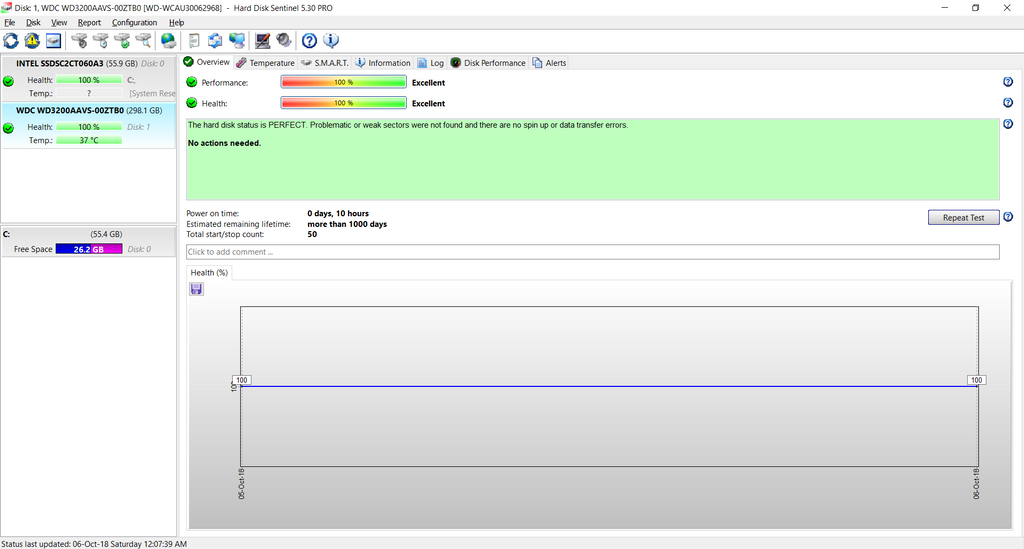Open the Help menu
Viewport: 1024px width, 549px height.
[x=176, y=22]
